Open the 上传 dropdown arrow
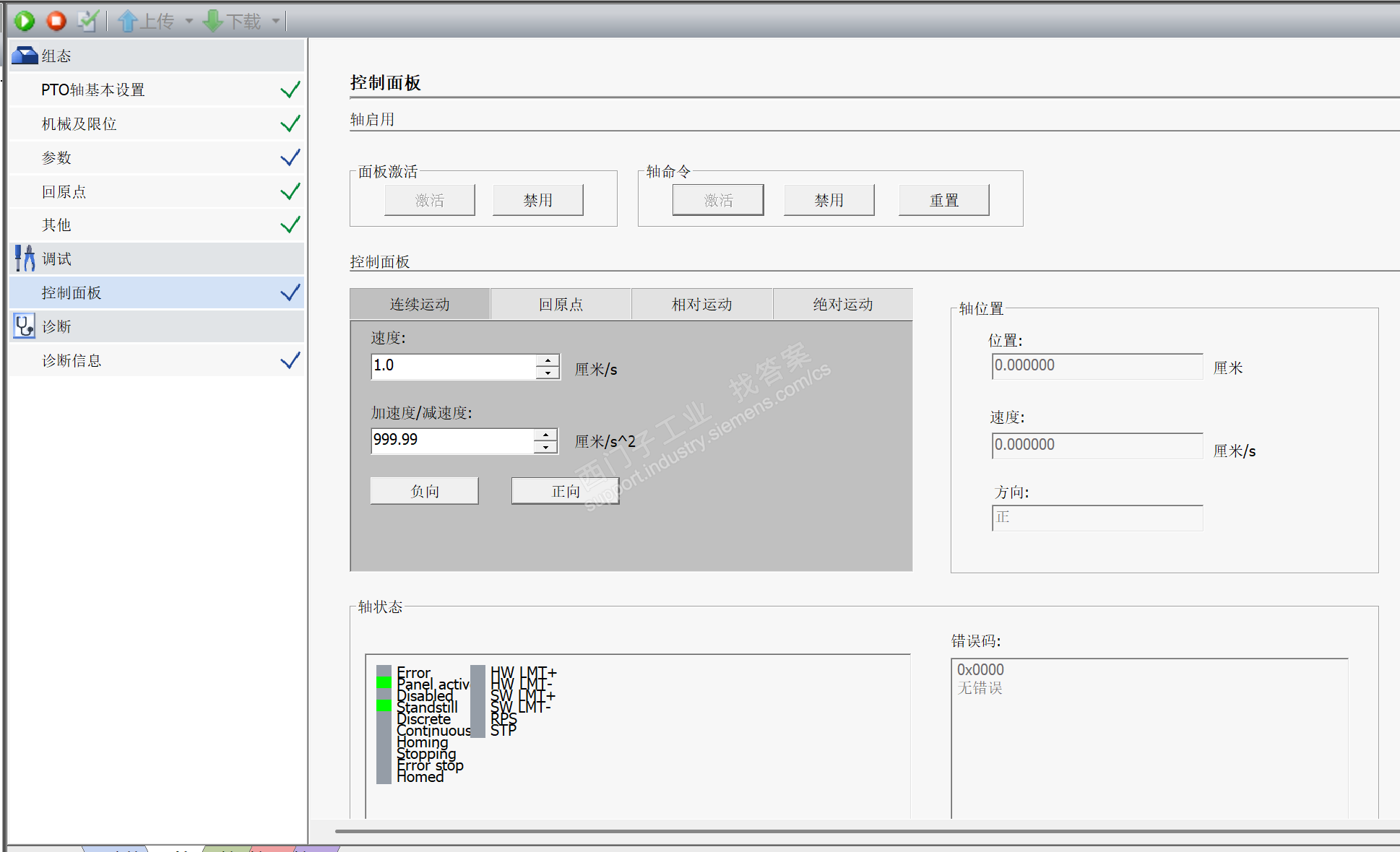This screenshot has height=852, width=1400. click(189, 22)
